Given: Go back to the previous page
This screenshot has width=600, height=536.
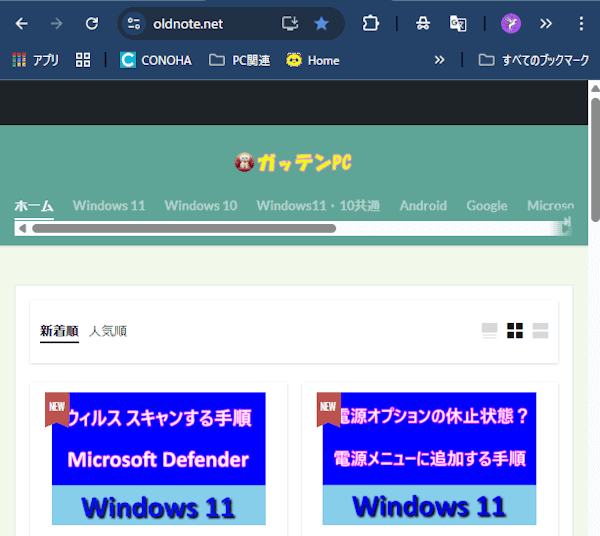Looking at the screenshot, I should (x=21, y=24).
